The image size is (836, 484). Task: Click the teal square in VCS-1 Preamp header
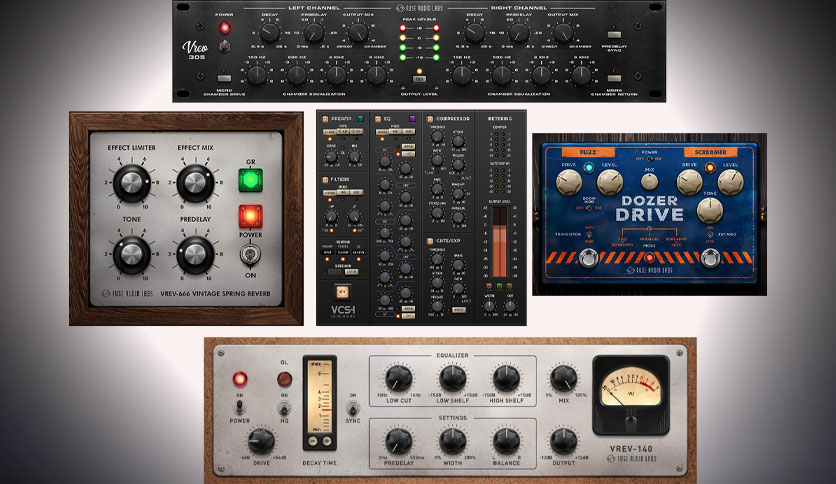[360, 119]
